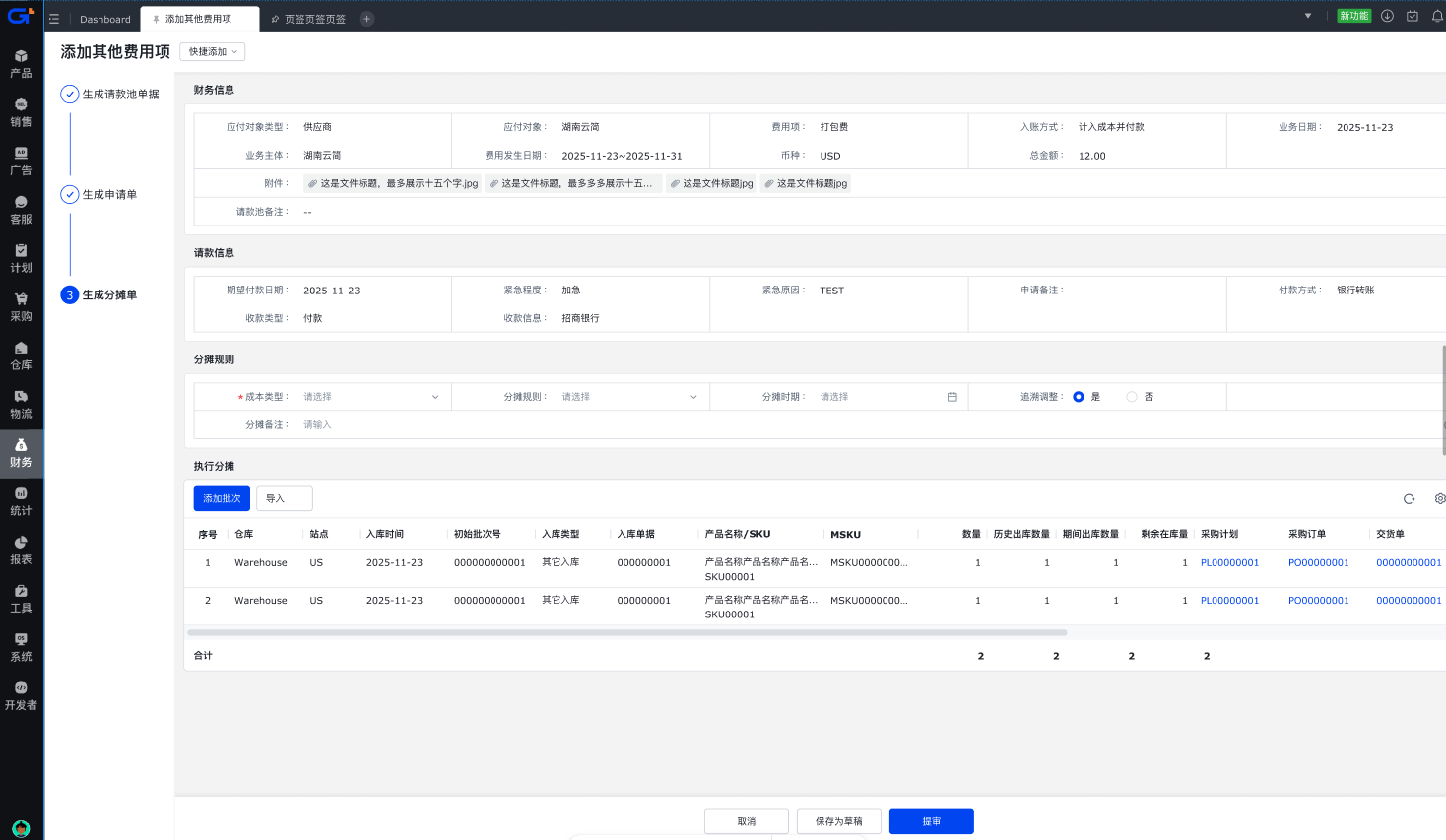Submit the form with 提审 button
Viewport: 1446px width, 840px height.
tap(931, 821)
